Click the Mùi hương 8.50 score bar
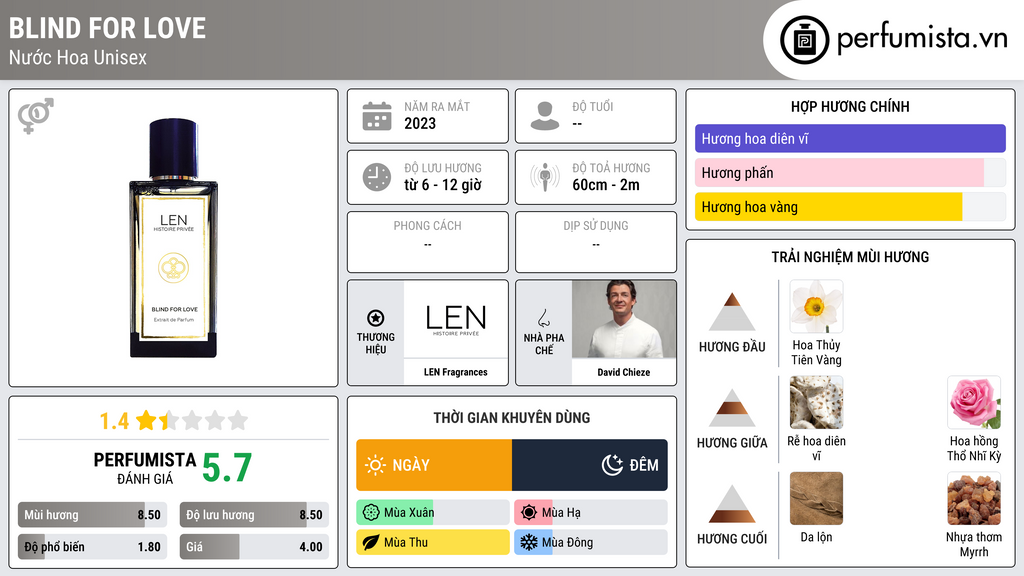The image size is (1024, 576). click(92, 515)
